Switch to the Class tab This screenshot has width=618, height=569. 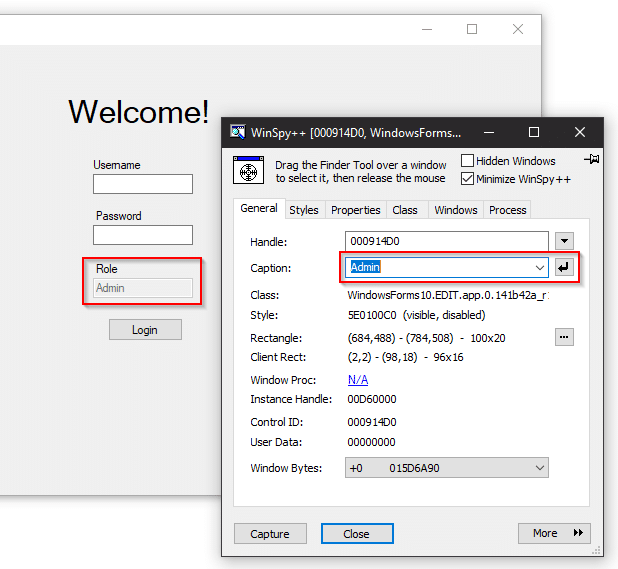click(405, 210)
